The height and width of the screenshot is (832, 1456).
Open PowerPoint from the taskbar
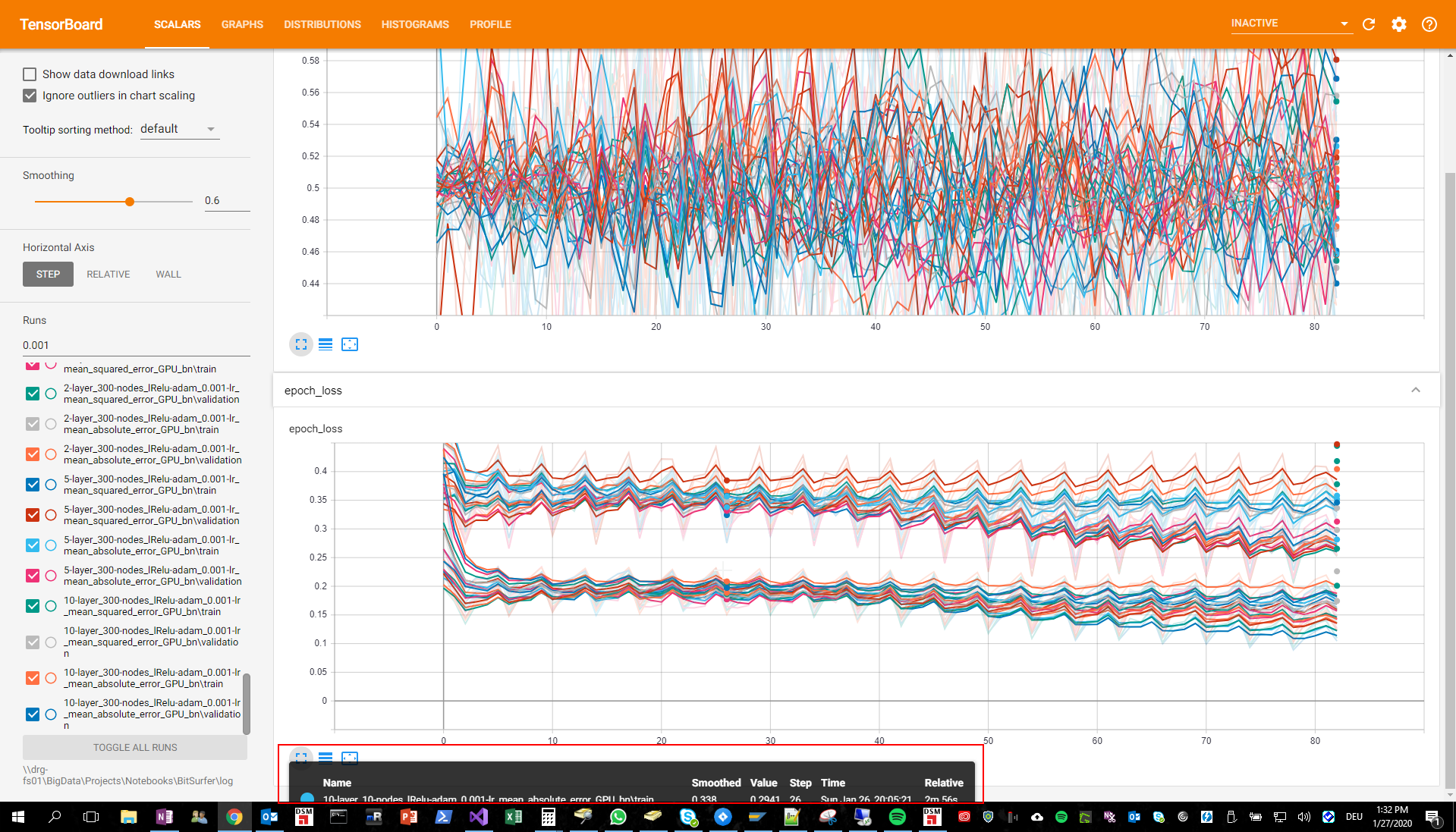(409, 817)
